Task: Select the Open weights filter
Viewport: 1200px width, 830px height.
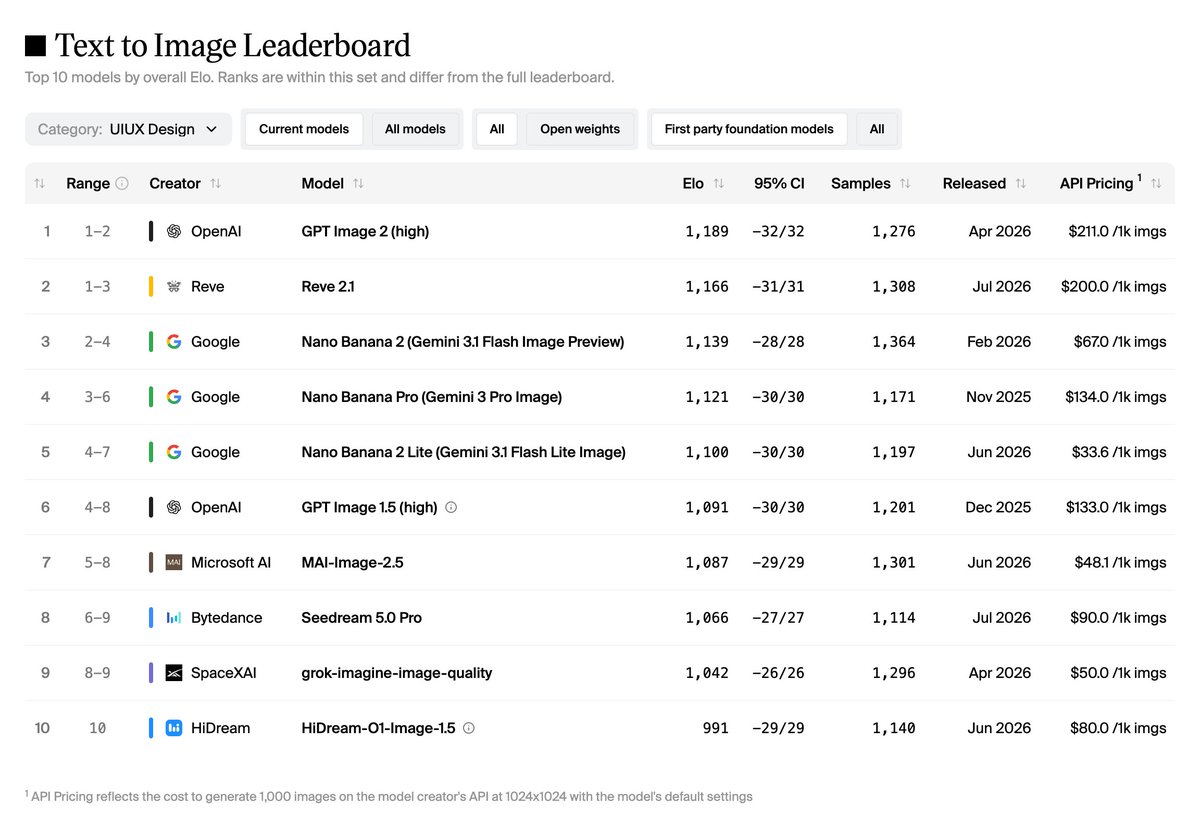Action: tap(580, 129)
